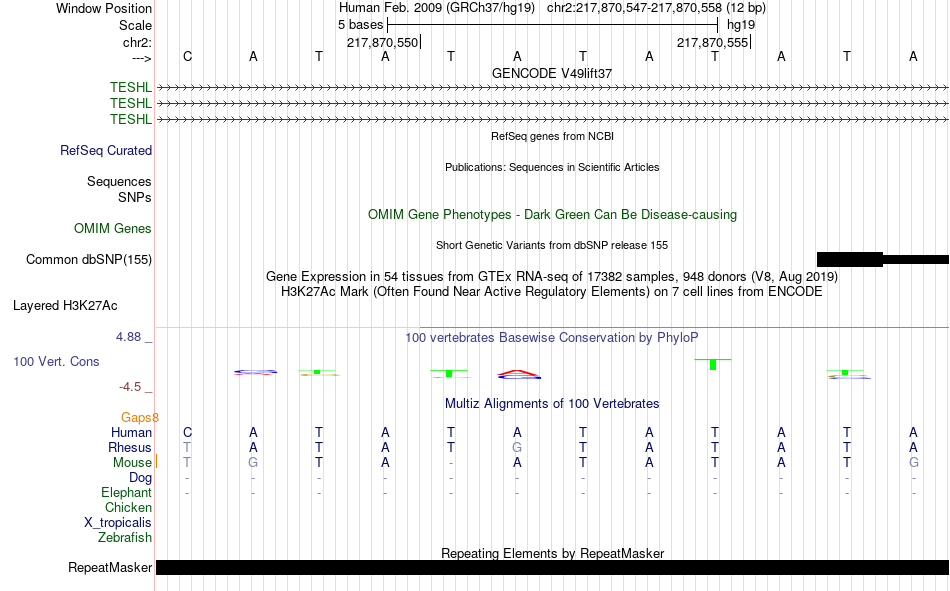Viewport: 950px width, 591px height.
Task: Click the Sequences track label
Action: tap(119, 181)
